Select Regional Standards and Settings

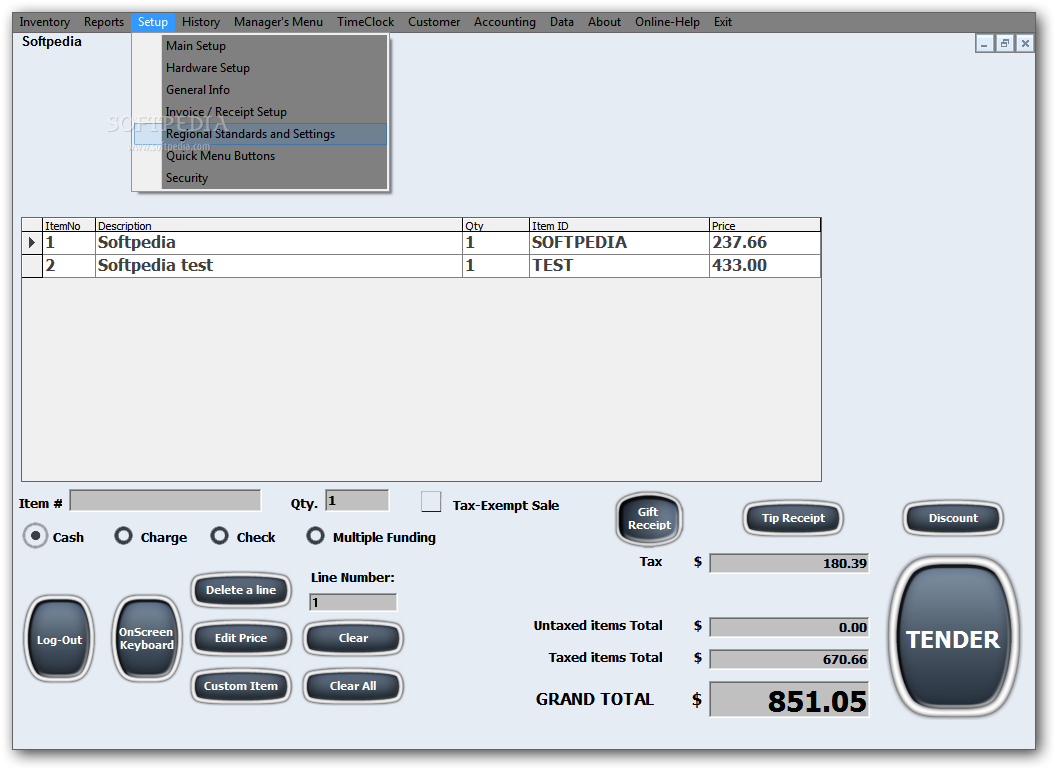260,134
